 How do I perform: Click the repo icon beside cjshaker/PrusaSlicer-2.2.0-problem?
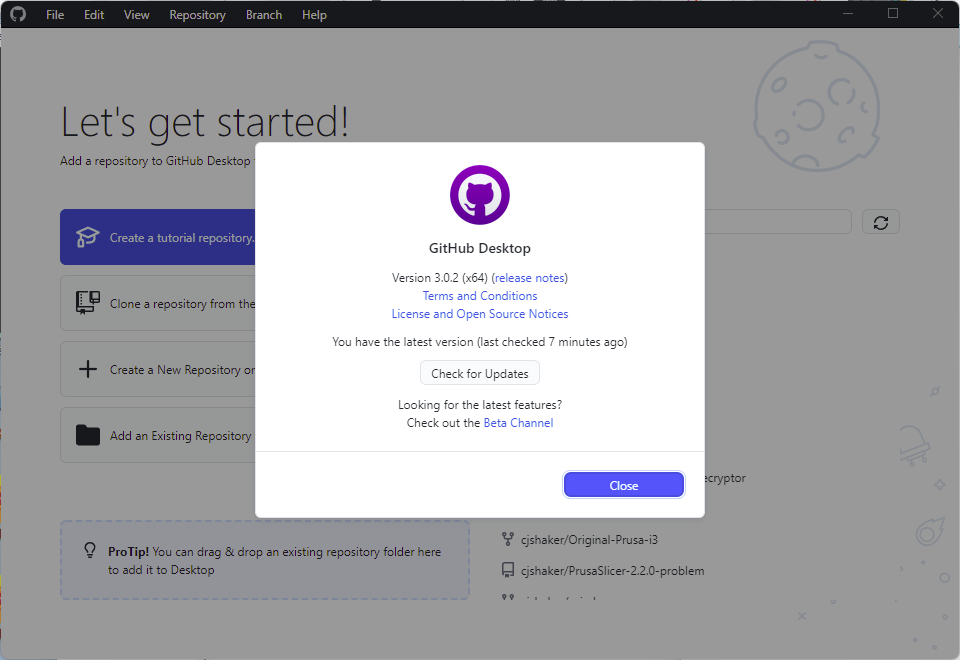coord(508,571)
